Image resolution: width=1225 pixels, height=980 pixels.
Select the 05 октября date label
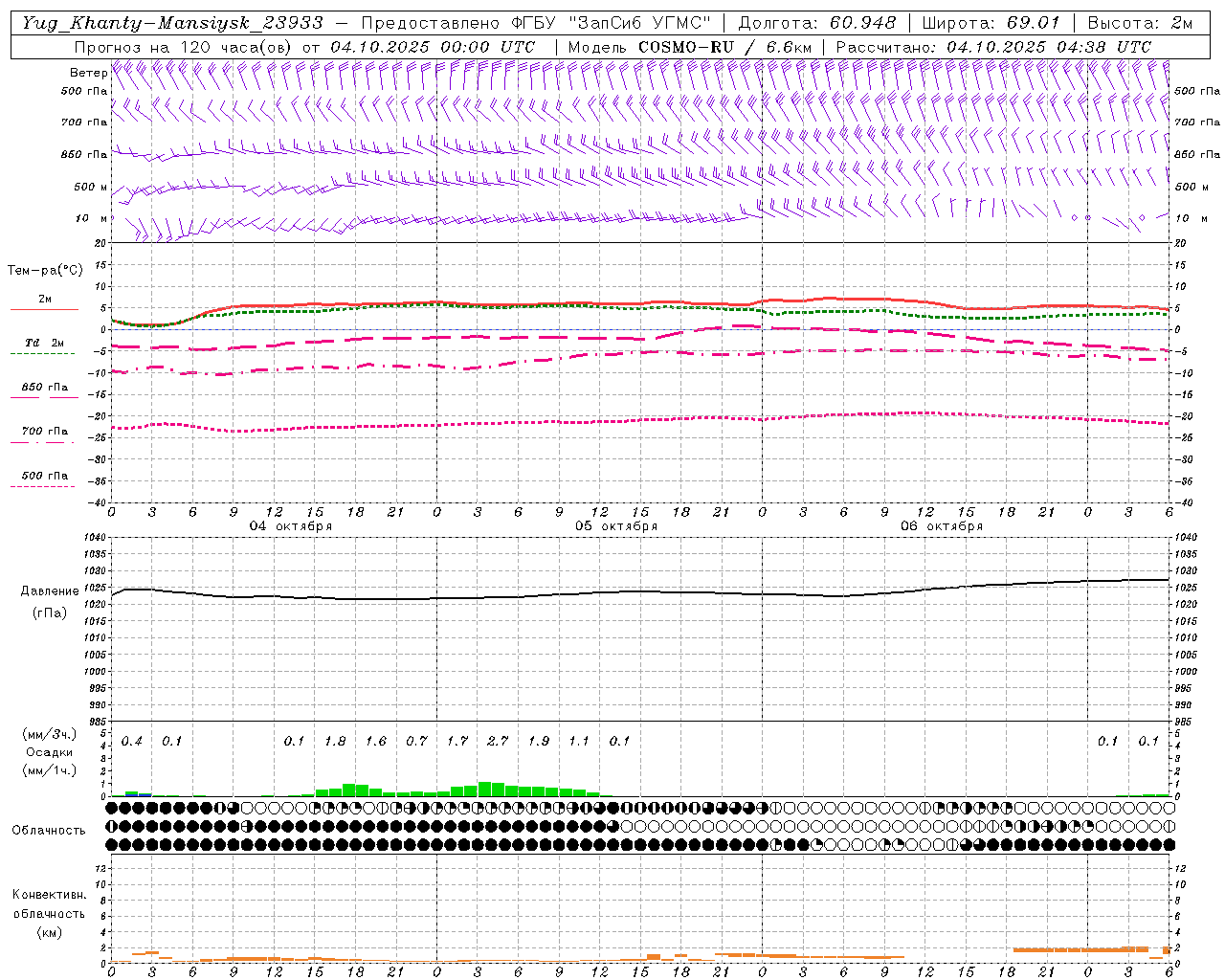(616, 526)
